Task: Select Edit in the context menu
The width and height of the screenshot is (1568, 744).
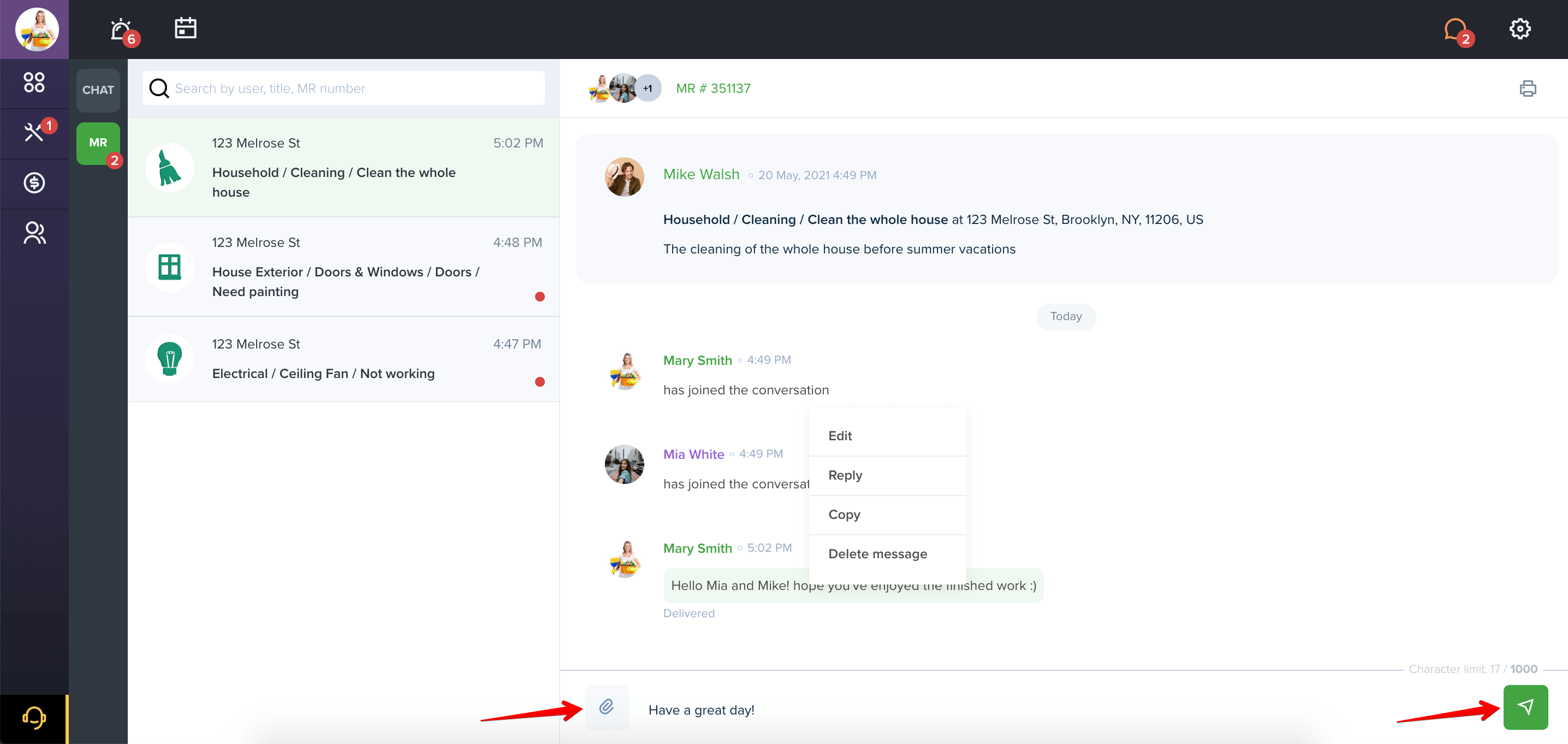Action: click(x=887, y=436)
